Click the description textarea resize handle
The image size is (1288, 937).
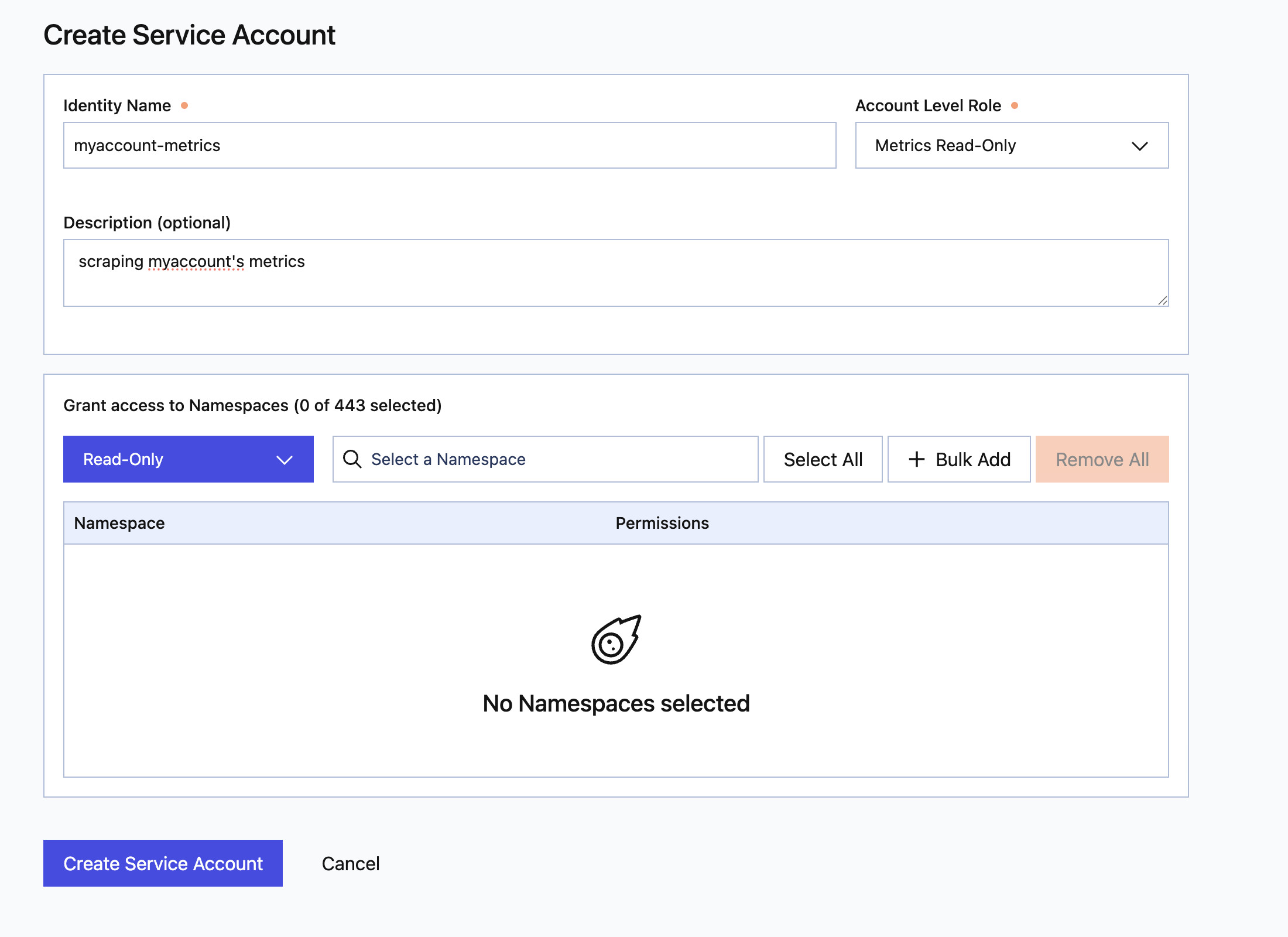pyautogui.click(x=1163, y=302)
